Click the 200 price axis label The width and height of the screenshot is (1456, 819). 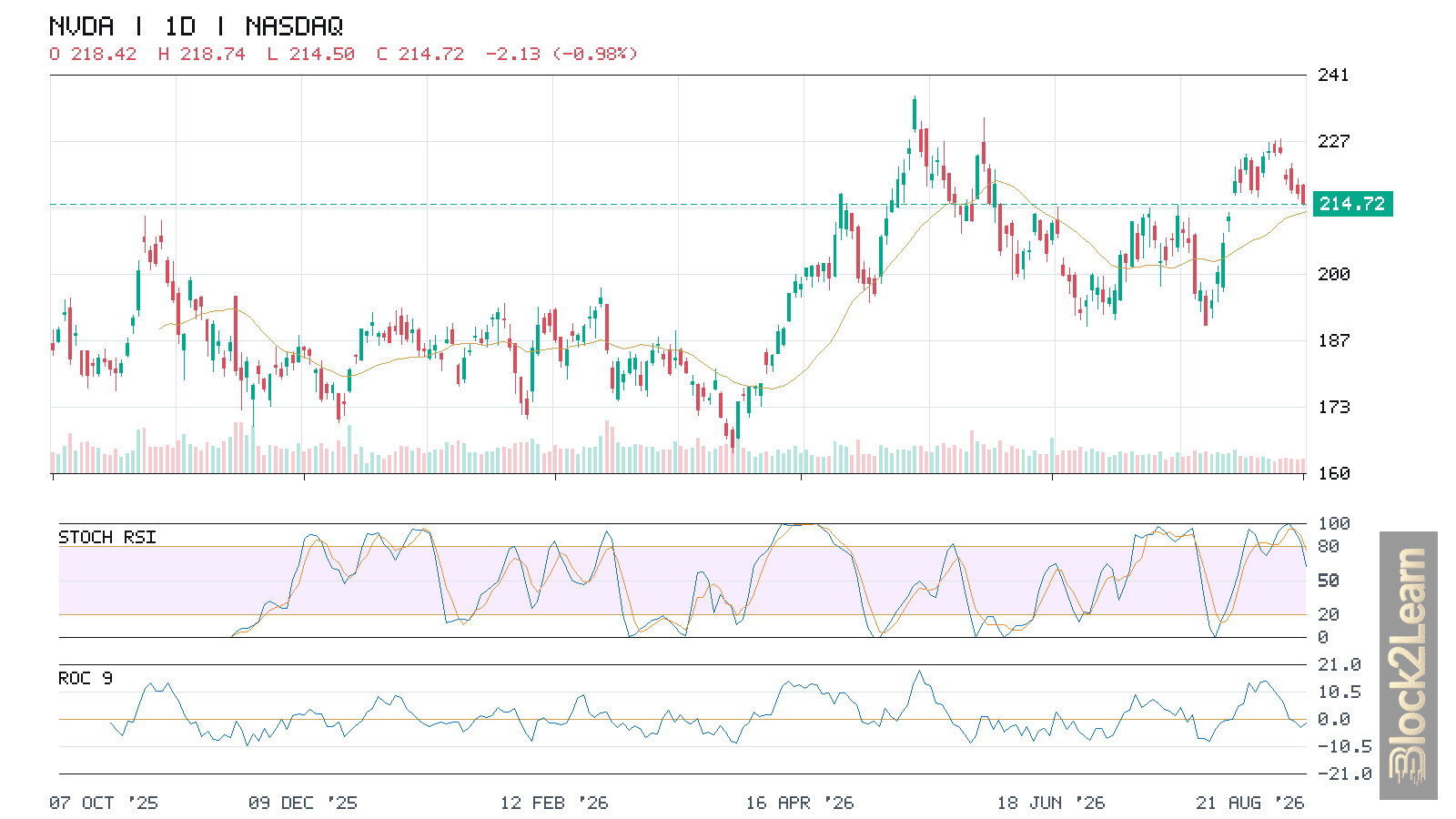coord(1333,274)
